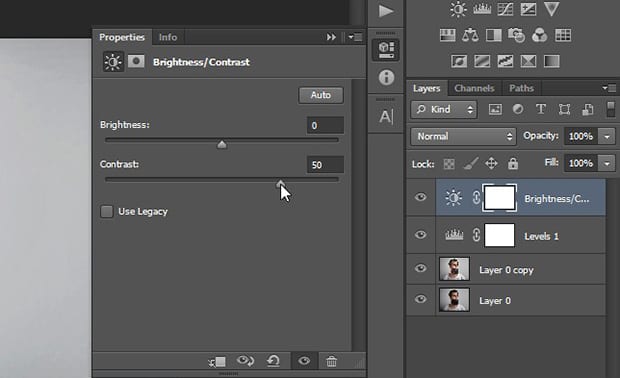Hide the Layer 0 copy layer
The height and width of the screenshot is (378, 620).
pos(421,268)
